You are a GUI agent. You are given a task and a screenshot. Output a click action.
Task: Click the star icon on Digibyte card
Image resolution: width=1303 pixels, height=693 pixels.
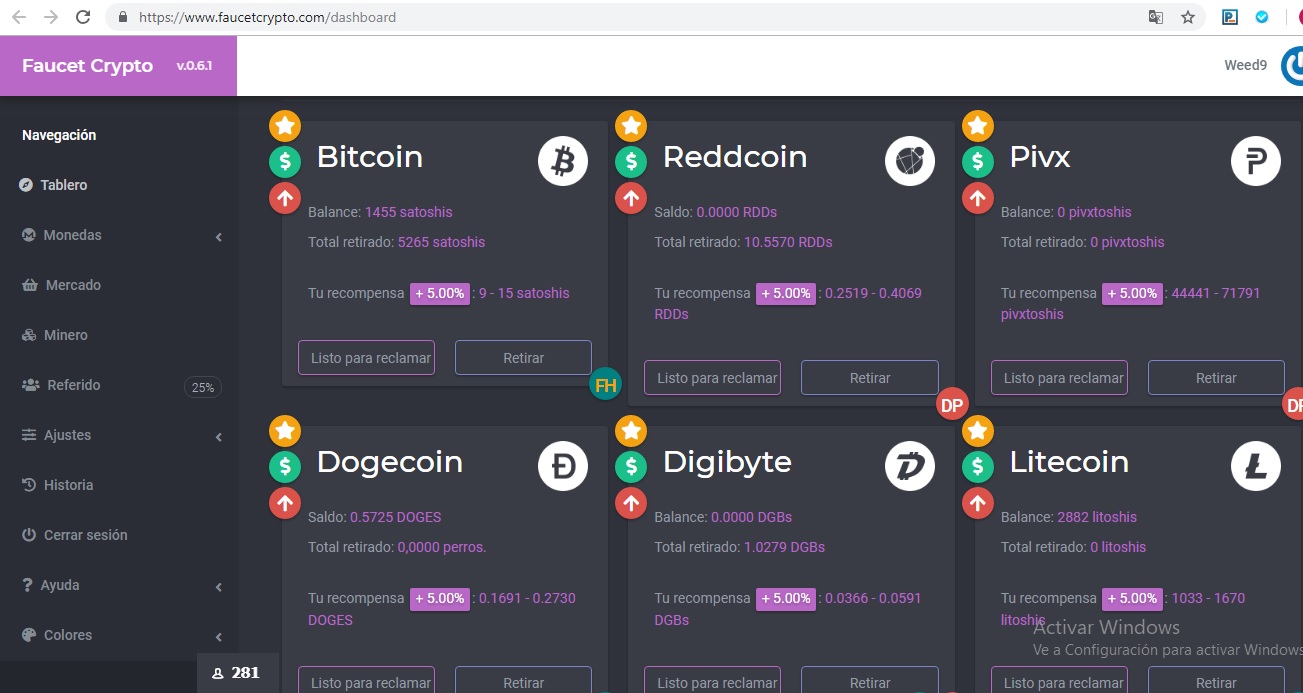pyautogui.click(x=631, y=431)
